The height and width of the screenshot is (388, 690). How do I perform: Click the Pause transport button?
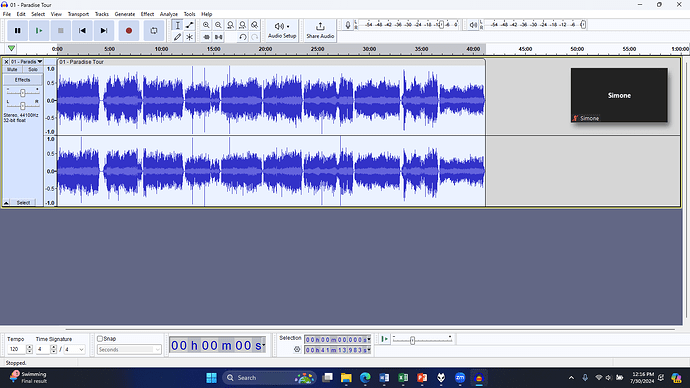[18, 31]
